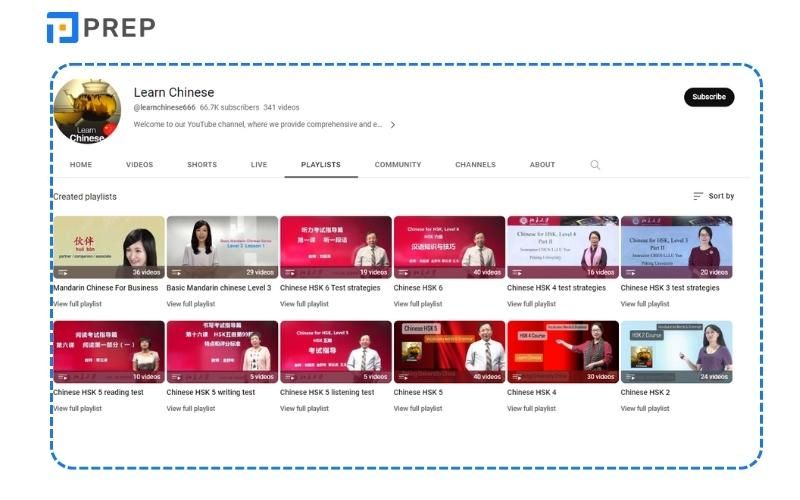The width and height of the screenshot is (800, 500).
Task: Click the Chinese HSK 4 test strategies title
Action: point(556,288)
